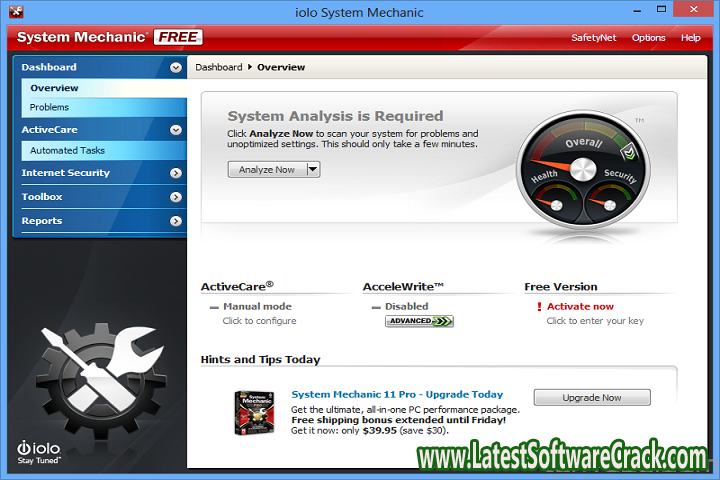This screenshot has width=720, height=480.
Task: Click the green ADVANCED arrow badge
Action: click(x=419, y=321)
